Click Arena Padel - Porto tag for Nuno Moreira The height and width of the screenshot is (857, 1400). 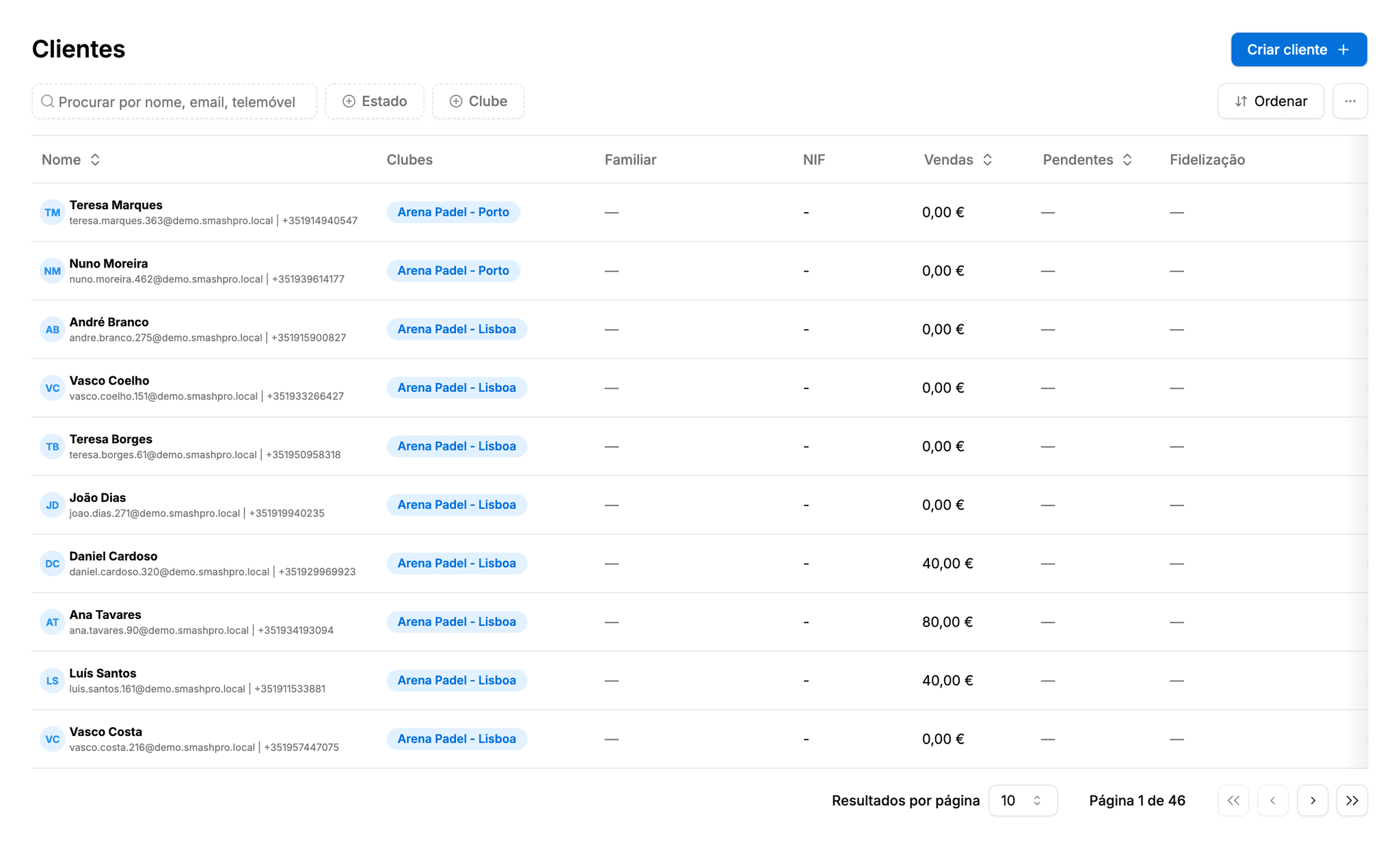click(453, 271)
